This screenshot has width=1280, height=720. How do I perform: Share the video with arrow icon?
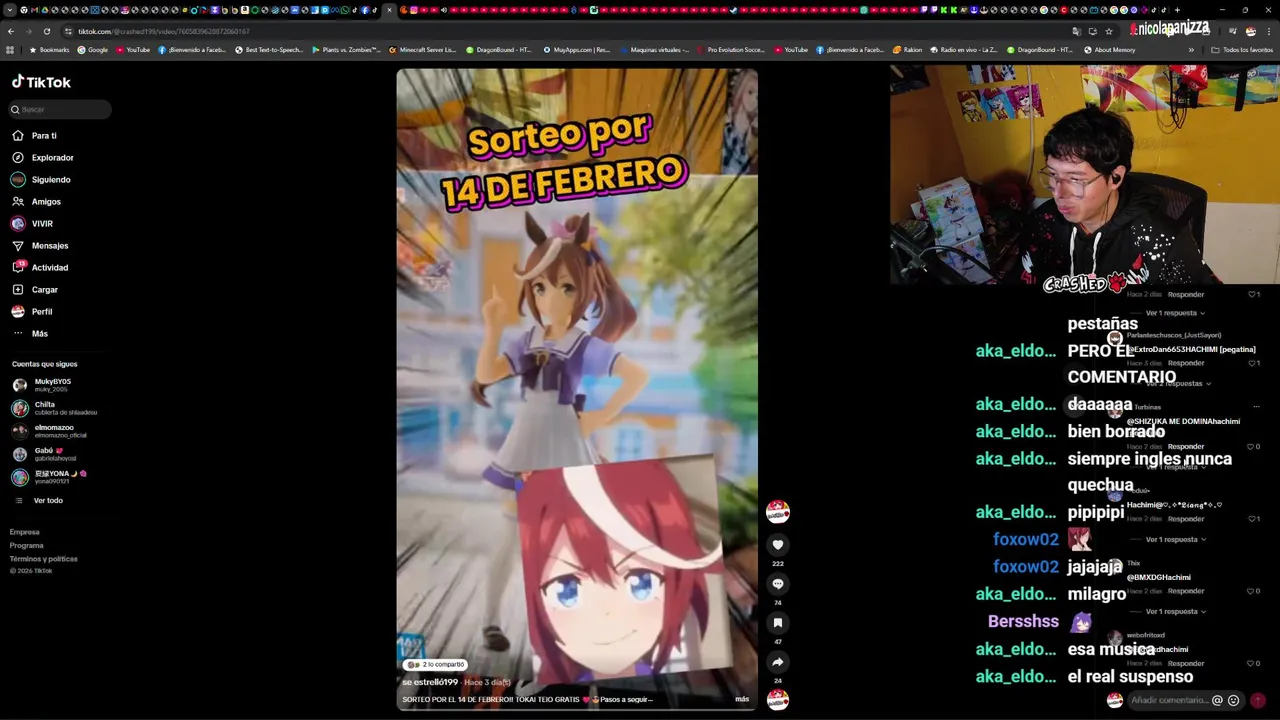coord(777,661)
